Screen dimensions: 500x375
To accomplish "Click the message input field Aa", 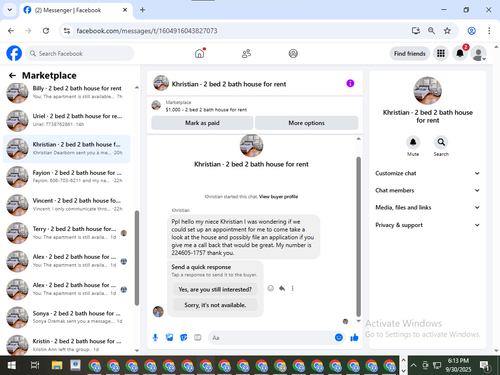I will point(271,338).
